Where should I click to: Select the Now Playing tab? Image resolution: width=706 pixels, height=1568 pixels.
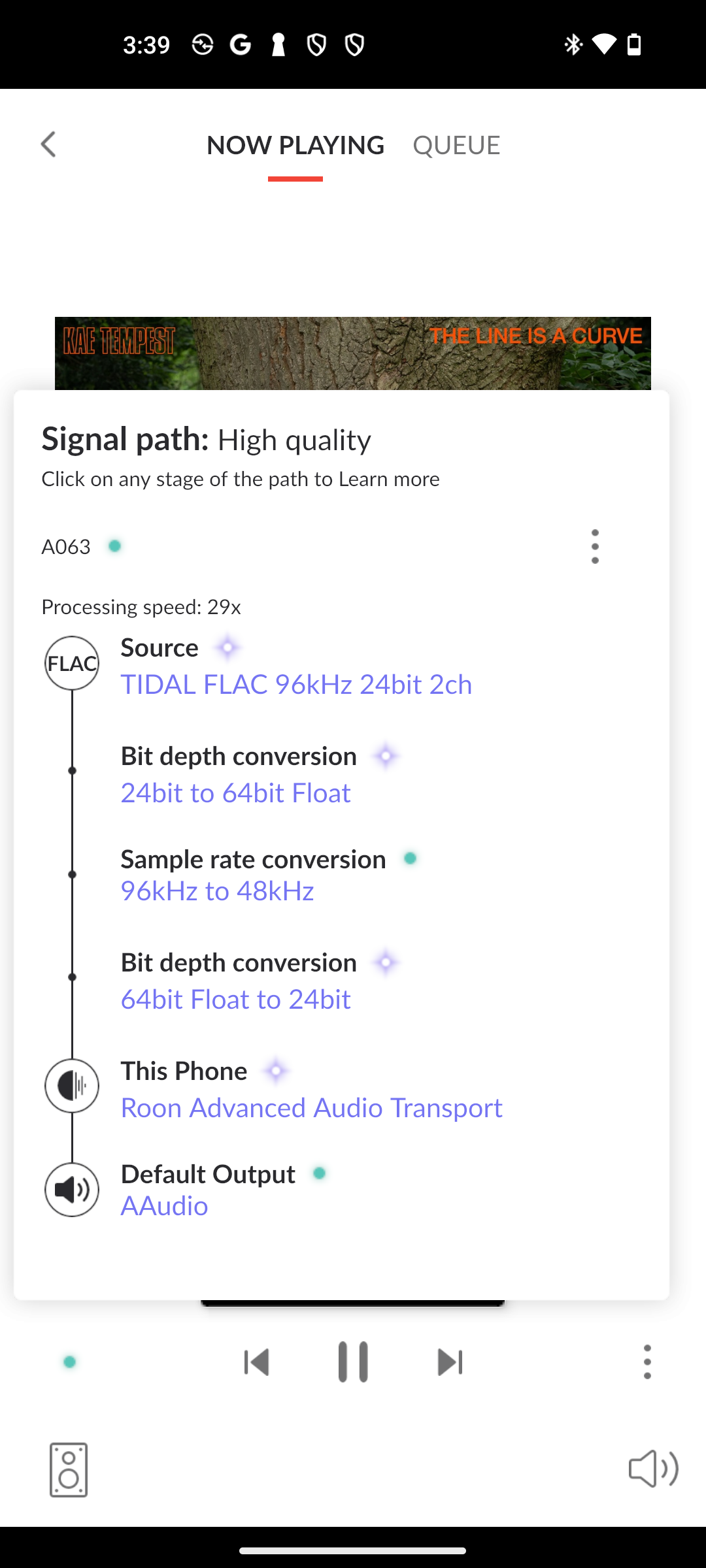tap(295, 145)
